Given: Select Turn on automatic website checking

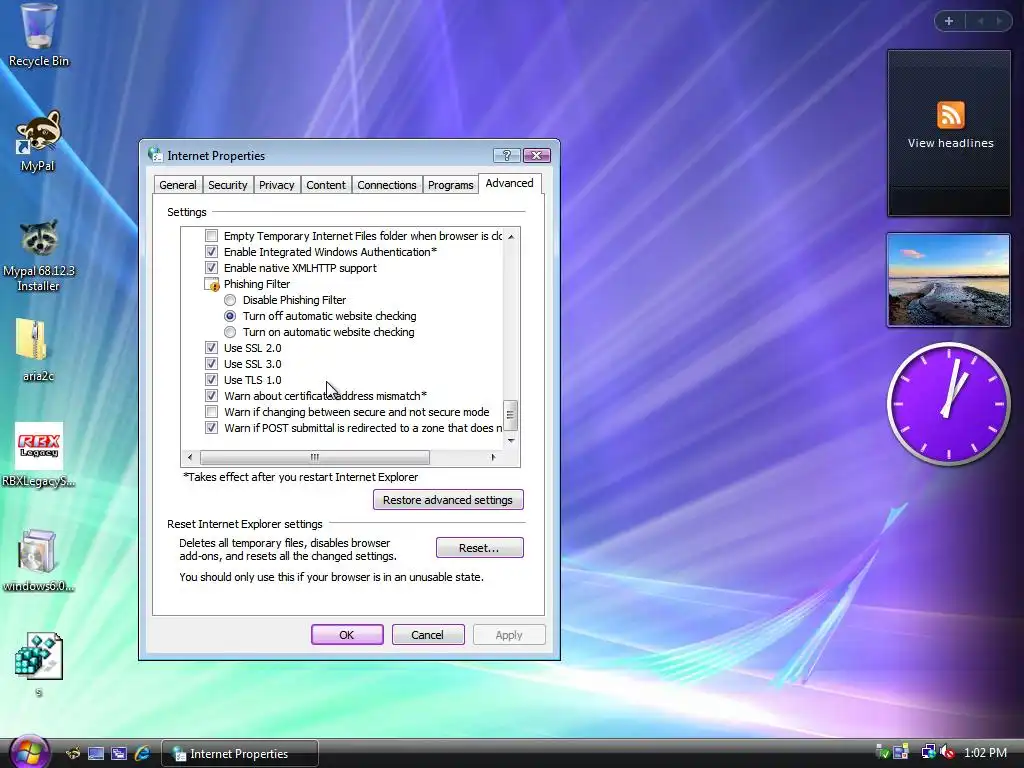Looking at the screenshot, I should [x=230, y=332].
